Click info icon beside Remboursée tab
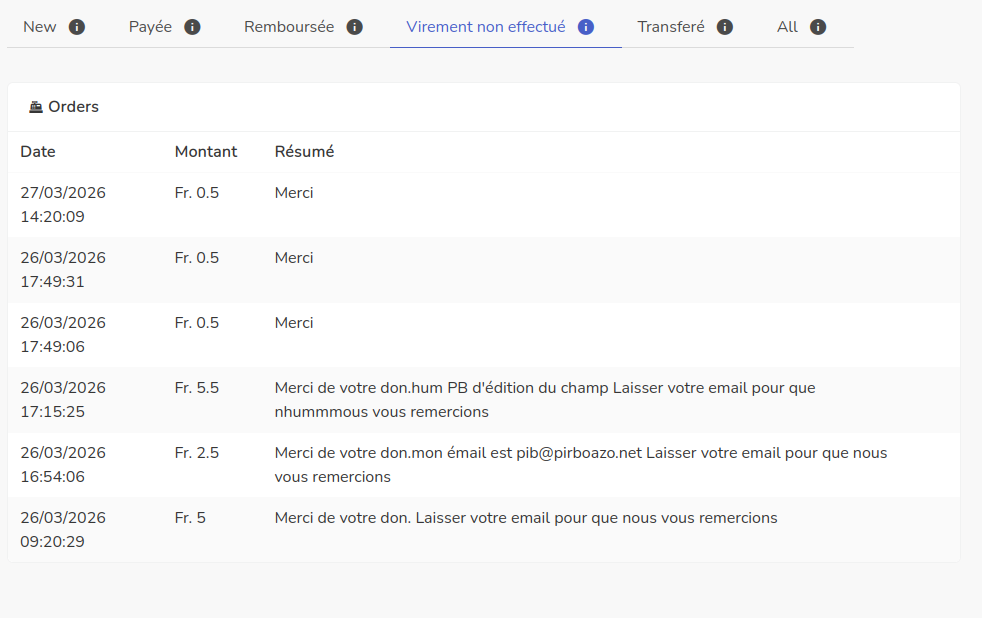Viewport: 982px width, 618px height. click(354, 27)
